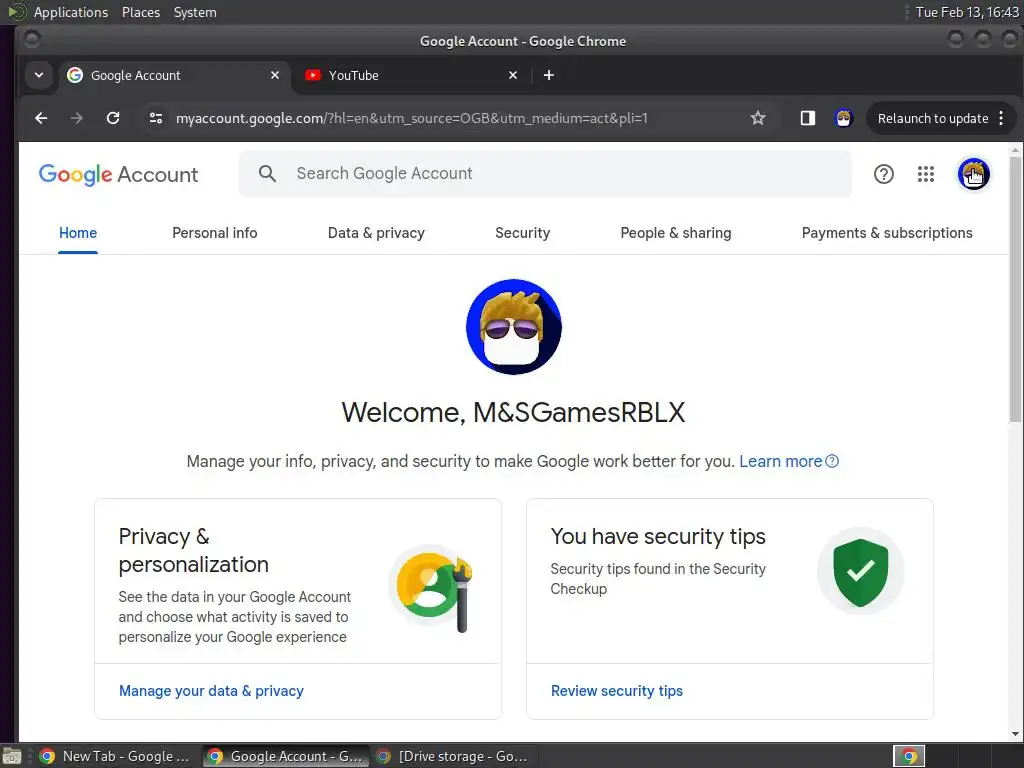This screenshot has height=768, width=1024.
Task: Close the Google Account tab
Action: (x=275, y=75)
